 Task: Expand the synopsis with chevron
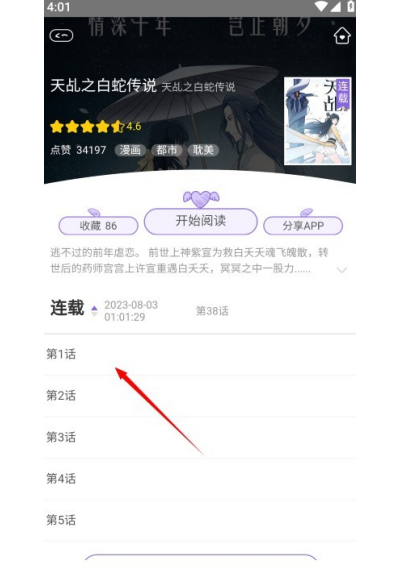[342, 270]
